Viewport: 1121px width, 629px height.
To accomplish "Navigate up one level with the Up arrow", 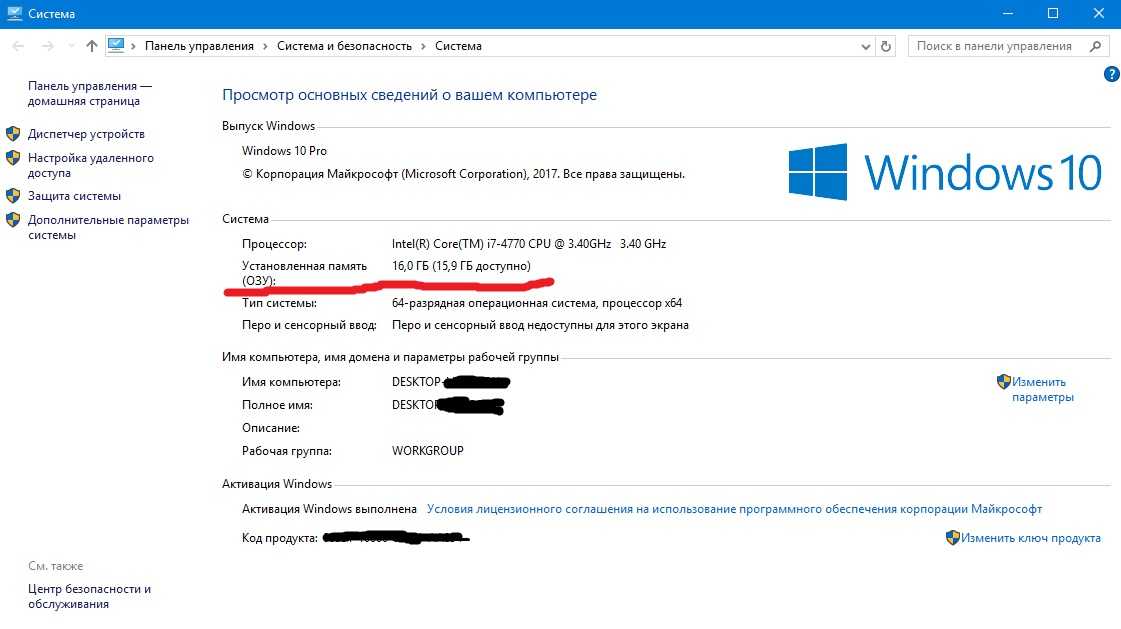I will 92,46.
